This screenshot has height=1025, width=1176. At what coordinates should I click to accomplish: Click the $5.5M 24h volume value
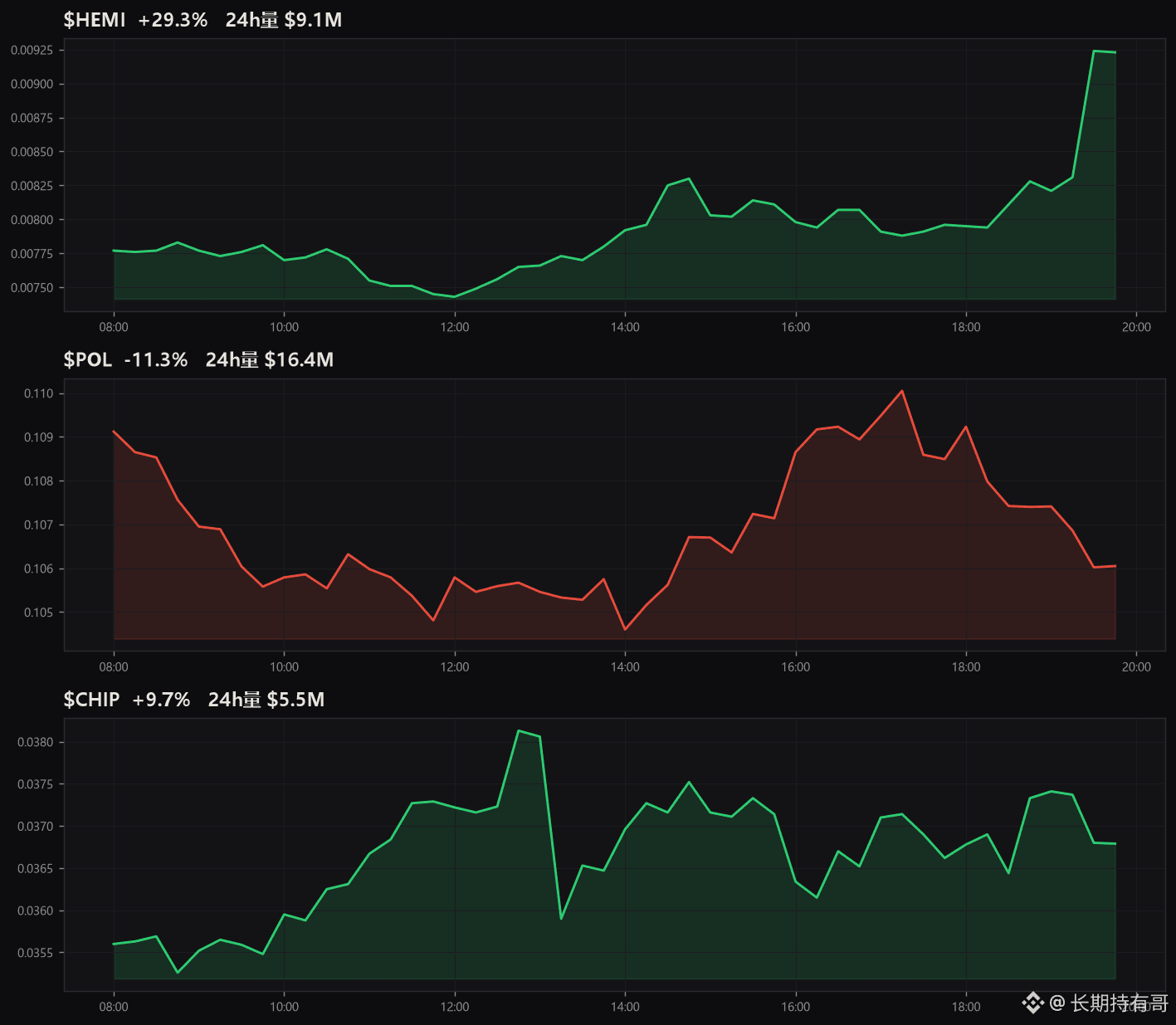pyautogui.click(x=295, y=700)
